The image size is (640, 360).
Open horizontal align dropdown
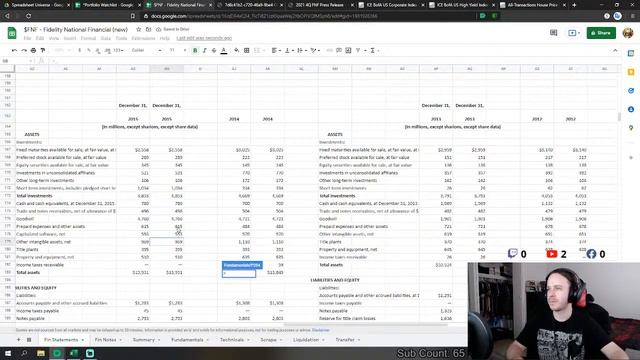[x=276, y=50]
